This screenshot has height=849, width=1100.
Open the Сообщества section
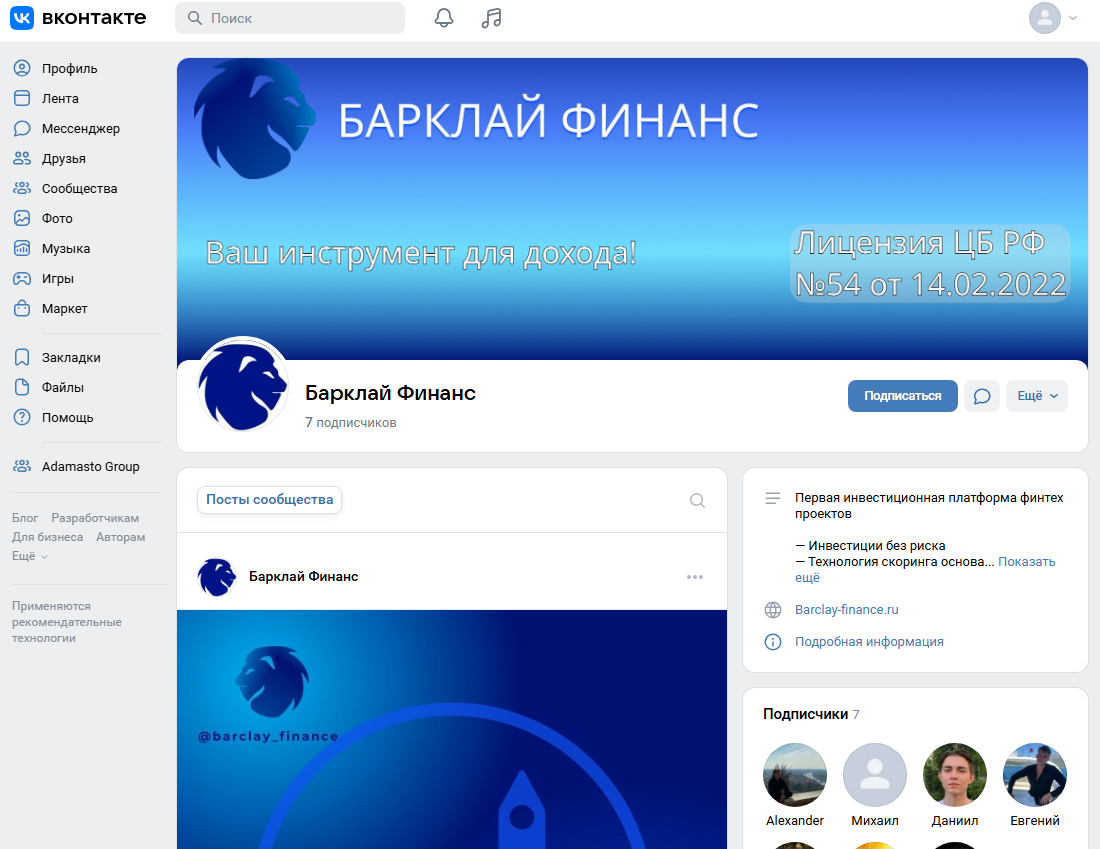point(78,188)
